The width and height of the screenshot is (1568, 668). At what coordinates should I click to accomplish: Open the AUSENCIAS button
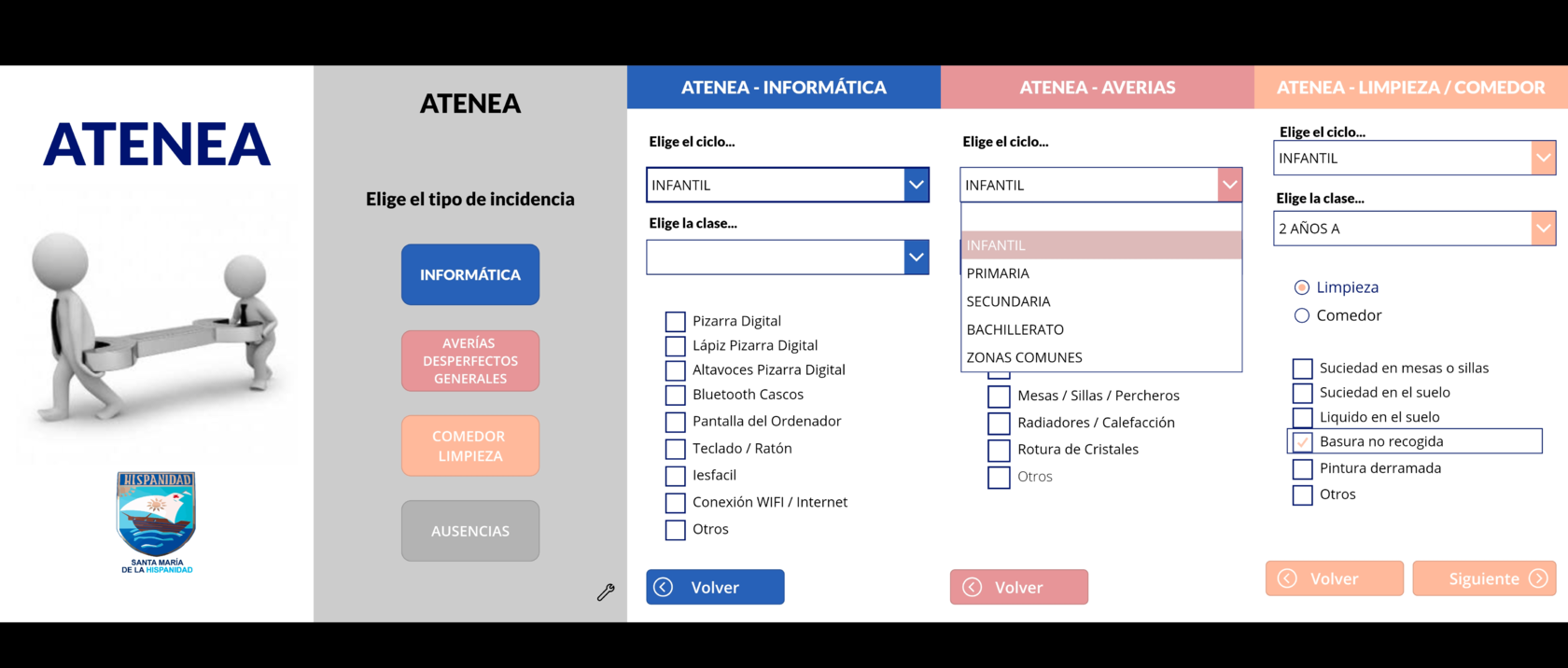pos(470,531)
